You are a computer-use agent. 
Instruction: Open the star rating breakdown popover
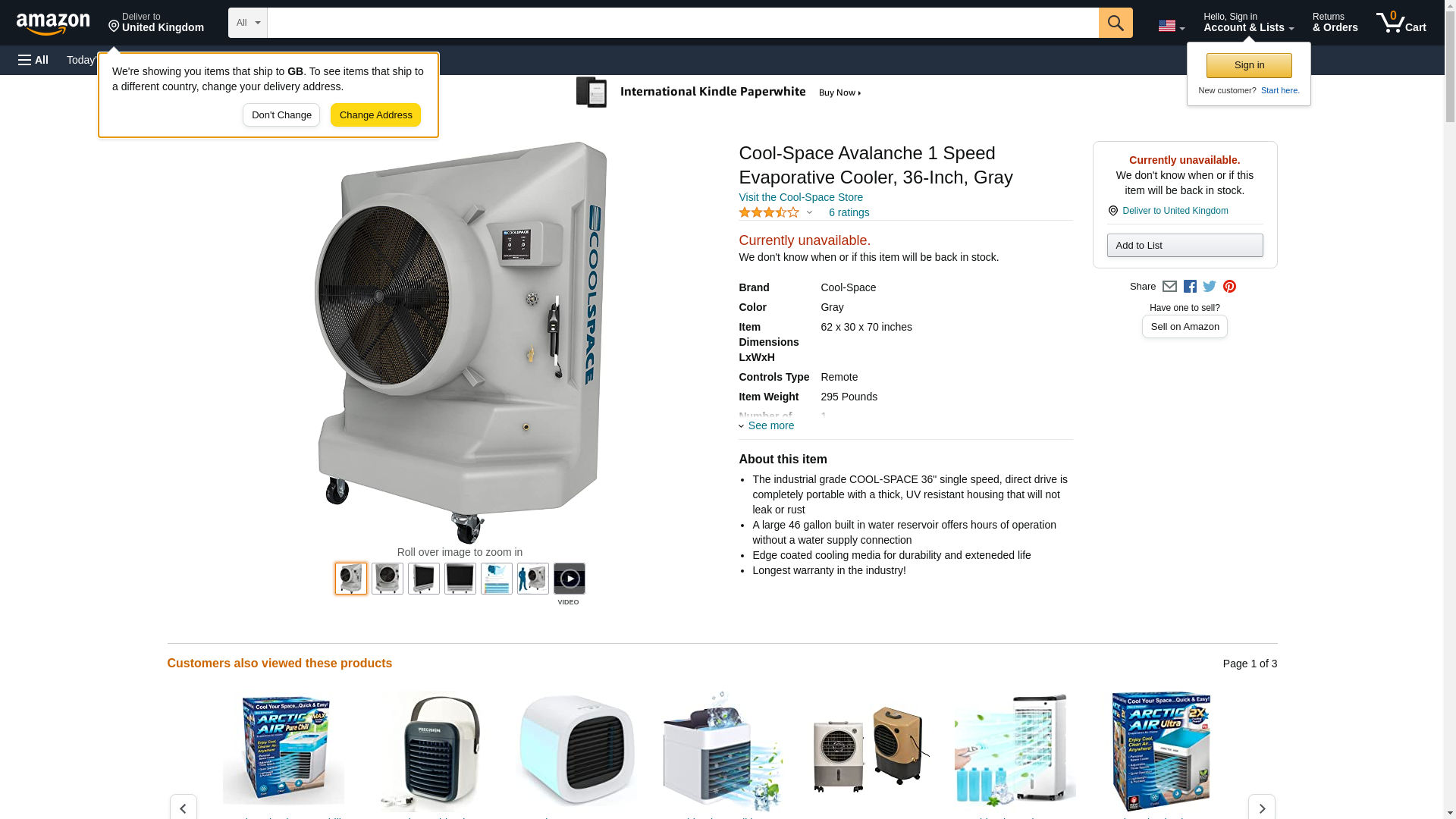point(776,213)
